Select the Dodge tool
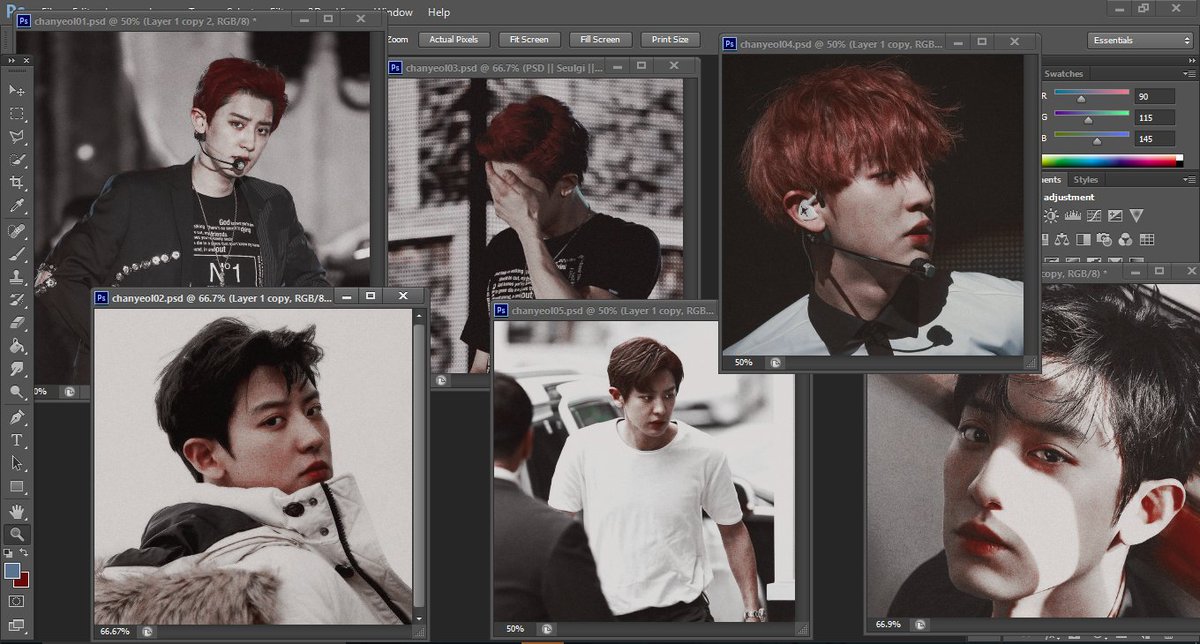Viewport: 1200px width, 644px height. pyautogui.click(x=17, y=392)
